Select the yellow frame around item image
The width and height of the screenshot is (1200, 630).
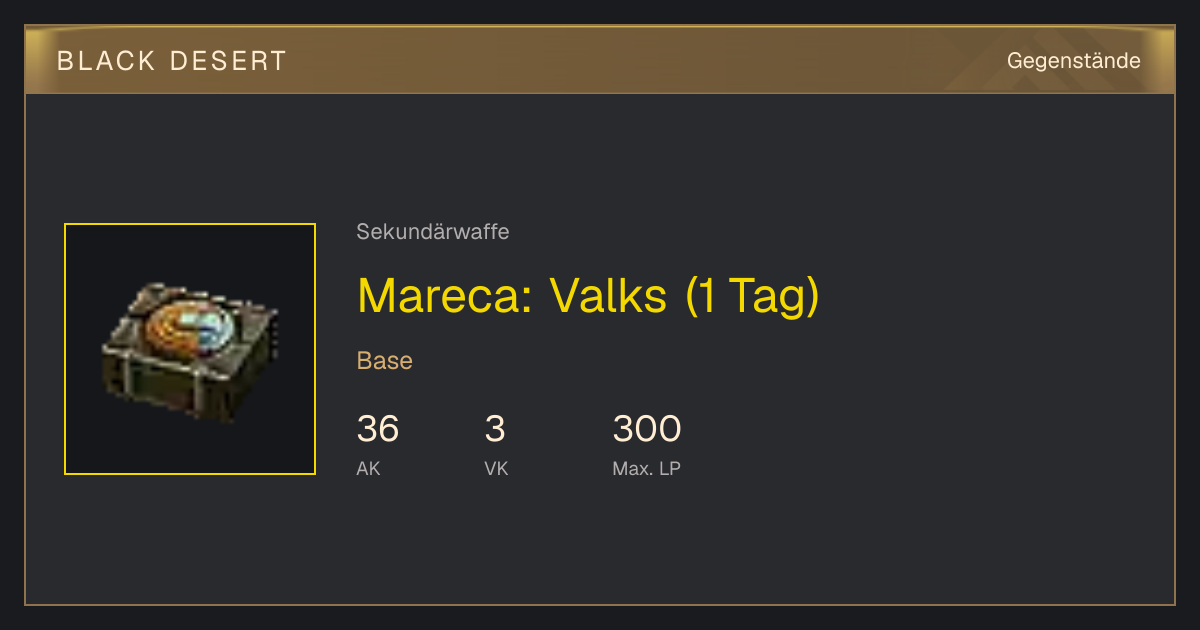coord(190,349)
